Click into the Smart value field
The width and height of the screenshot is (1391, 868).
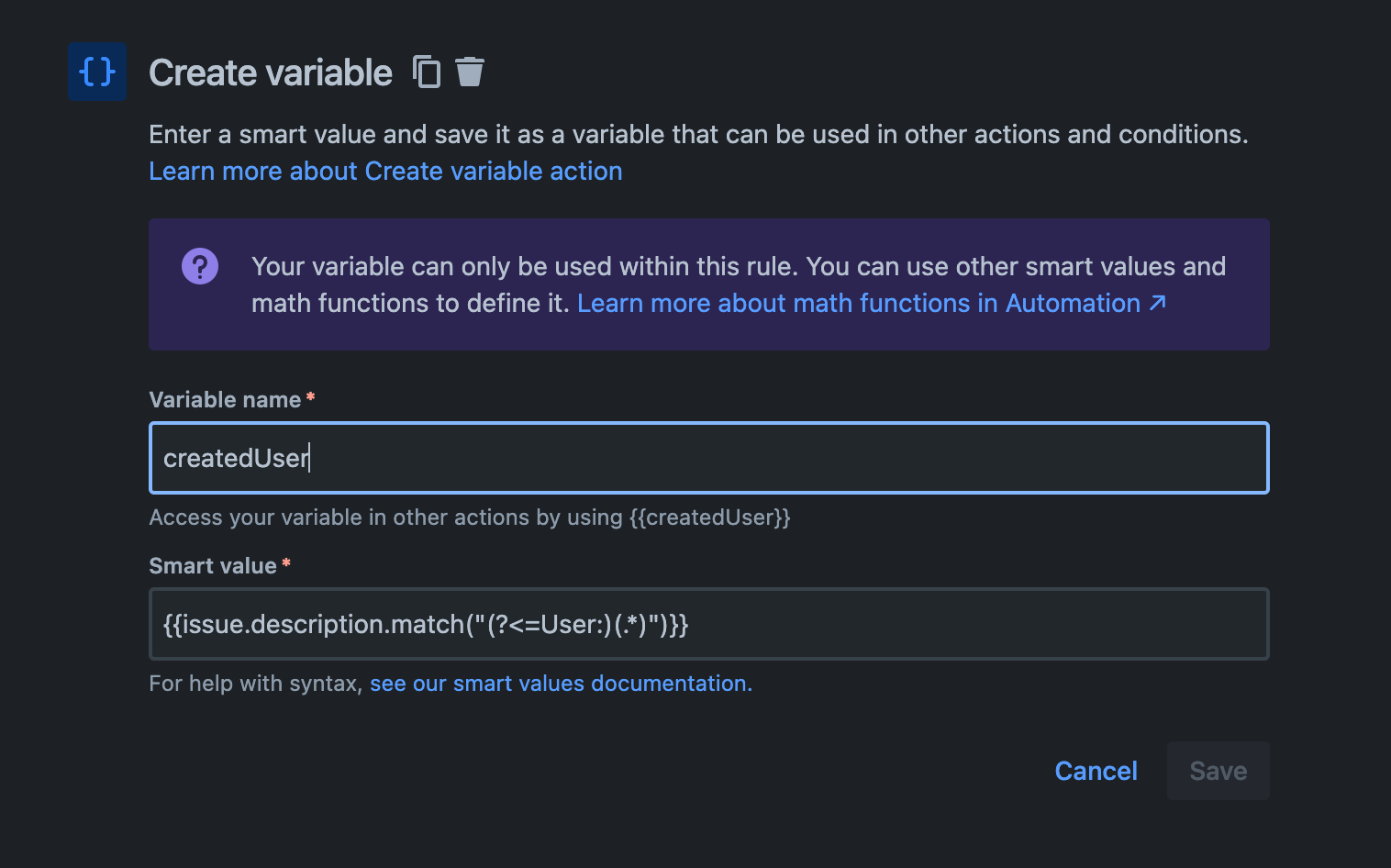tap(708, 624)
